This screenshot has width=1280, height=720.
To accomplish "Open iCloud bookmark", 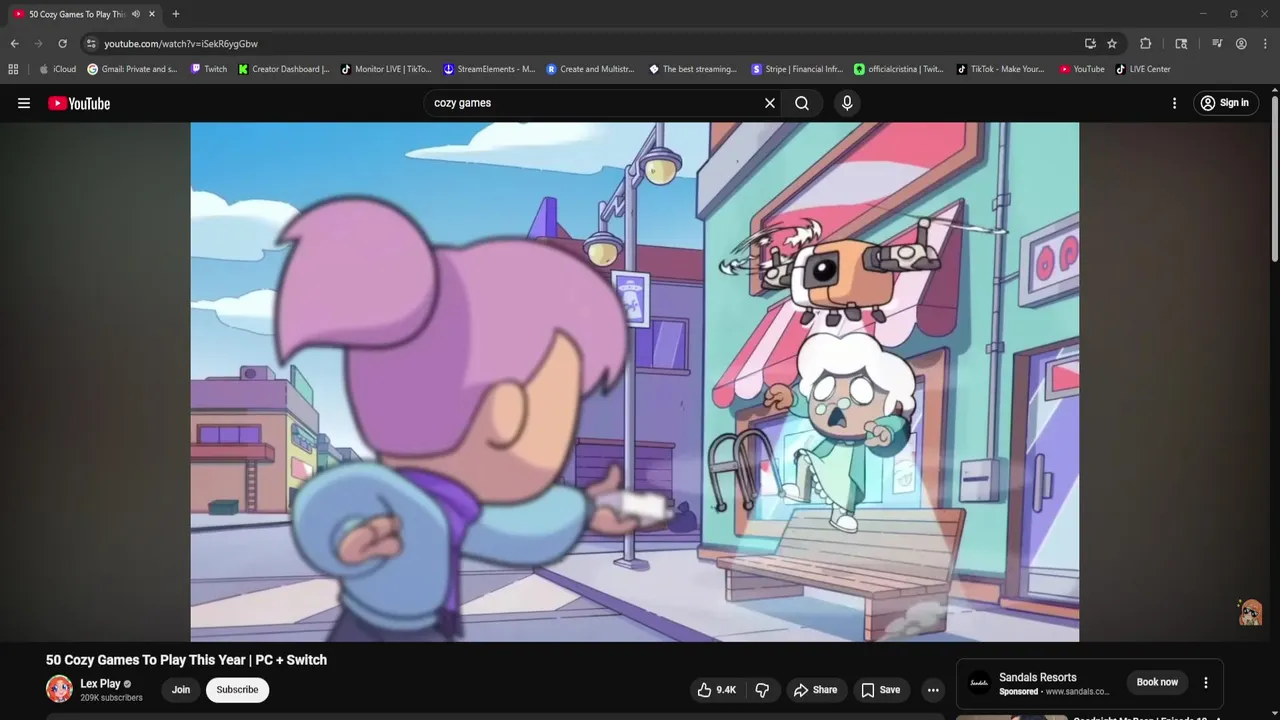I will (x=57, y=69).
